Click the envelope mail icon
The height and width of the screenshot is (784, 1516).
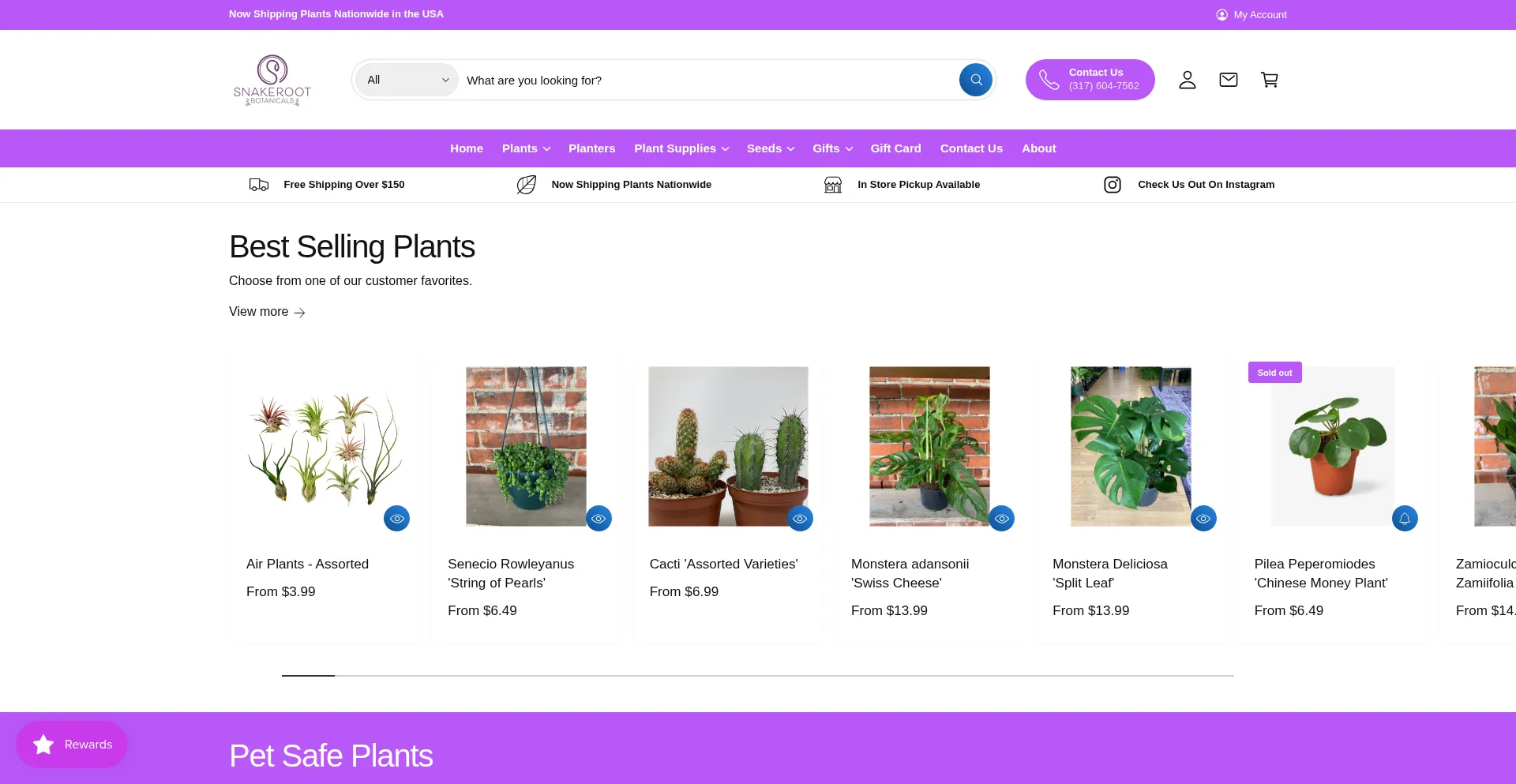[1228, 80]
